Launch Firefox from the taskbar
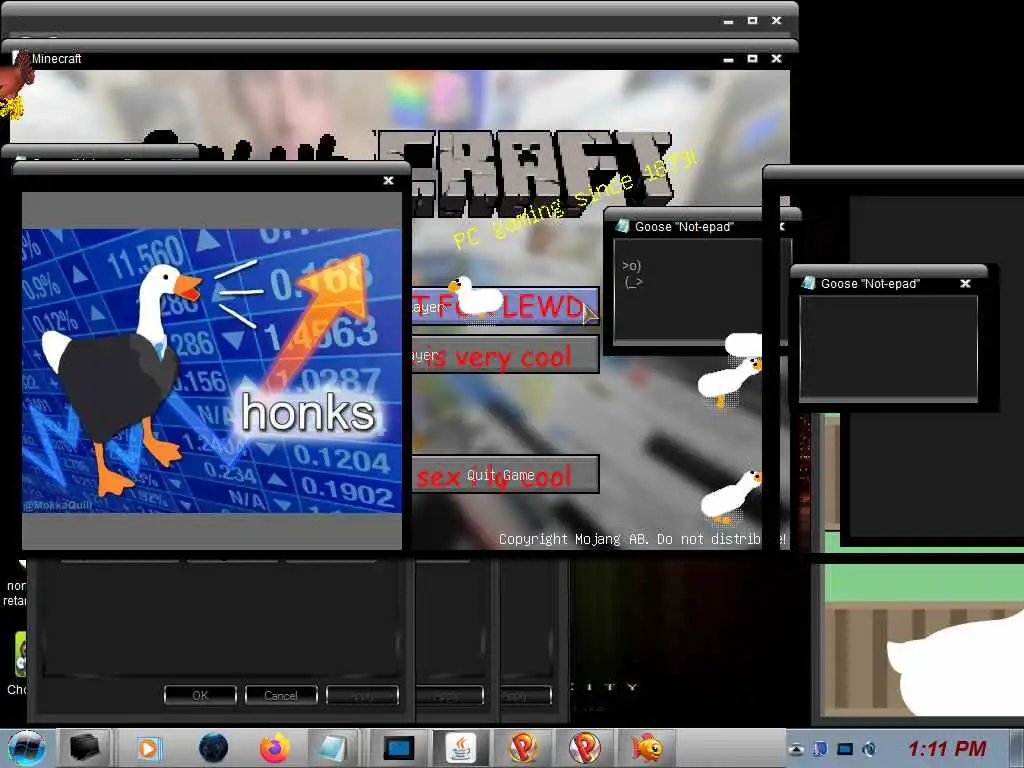Image resolution: width=1024 pixels, height=768 pixels. coord(274,748)
